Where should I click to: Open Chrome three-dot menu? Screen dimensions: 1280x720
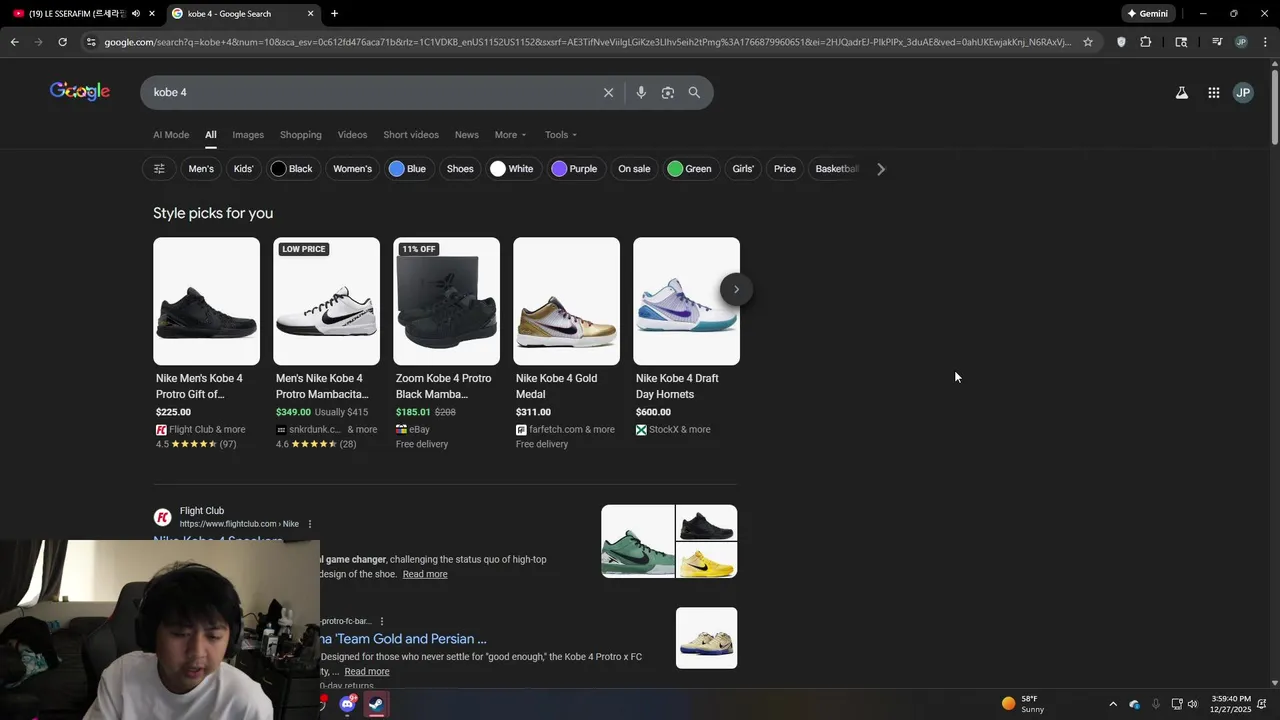1265,42
